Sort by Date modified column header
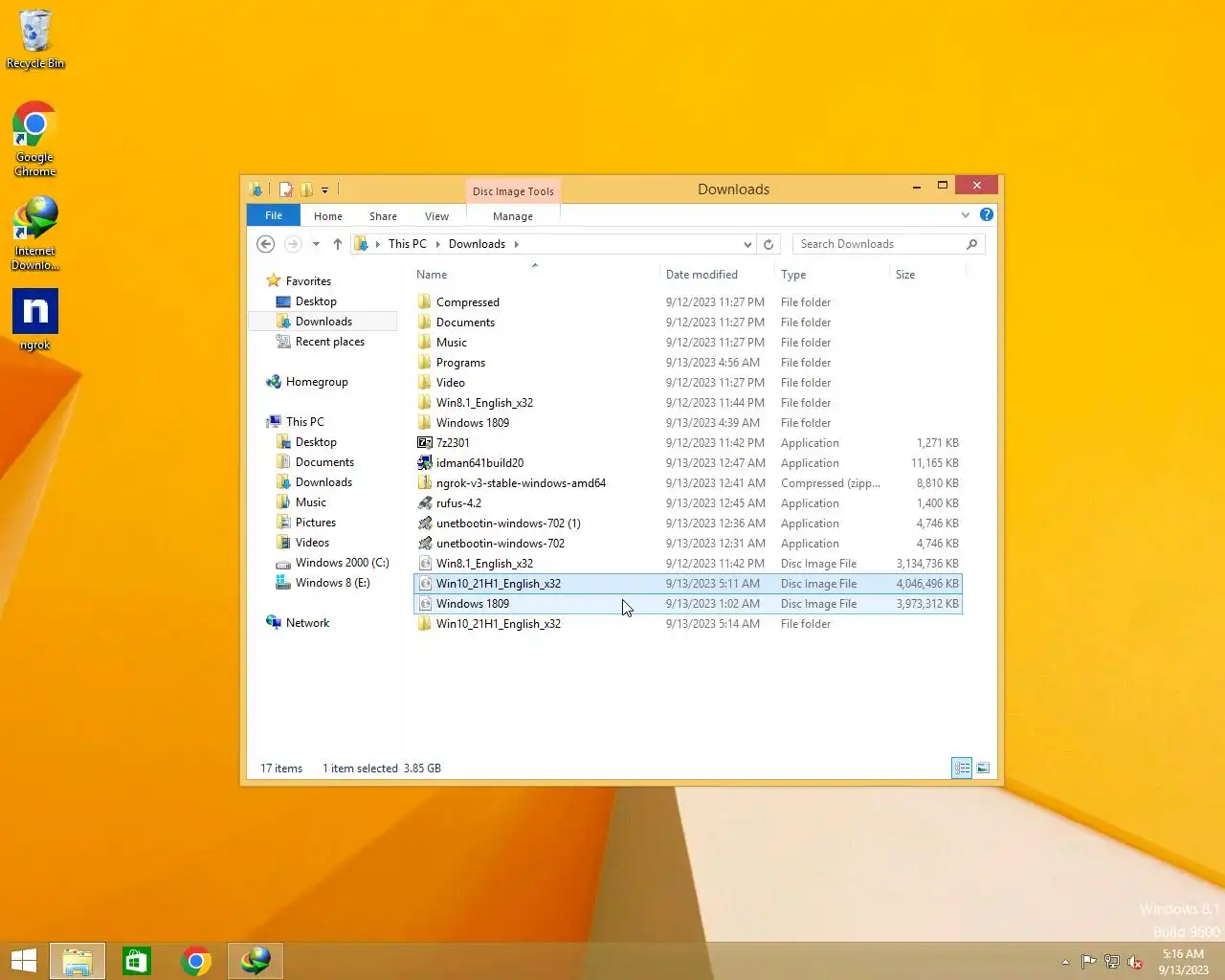 tap(716, 275)
